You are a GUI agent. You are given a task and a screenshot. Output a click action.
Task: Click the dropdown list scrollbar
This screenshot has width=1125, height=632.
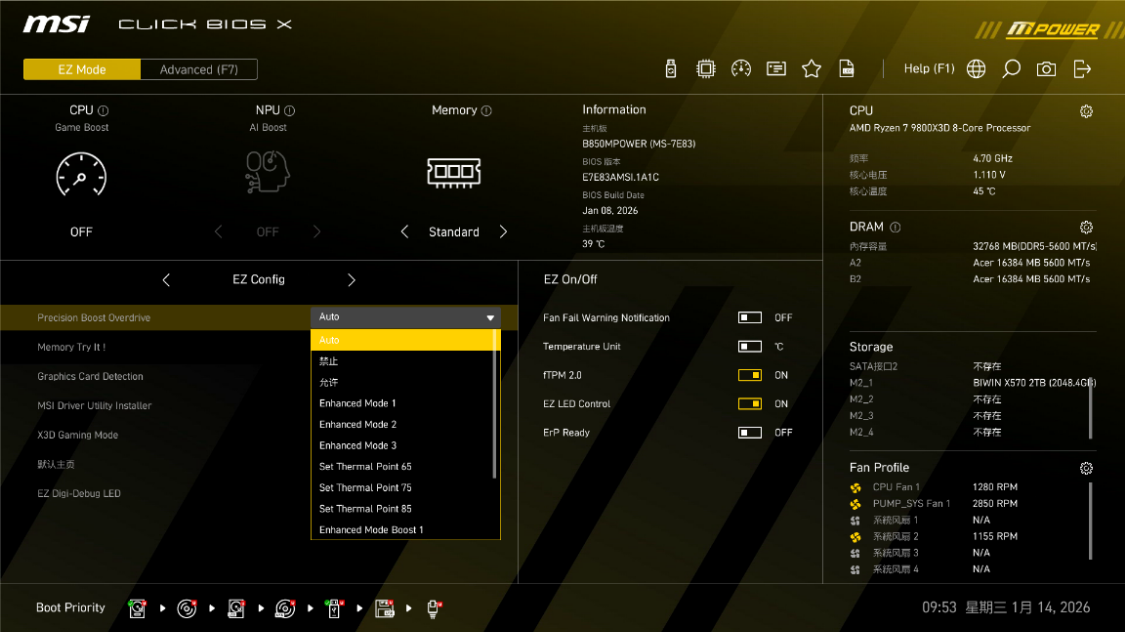click(495, 405)
